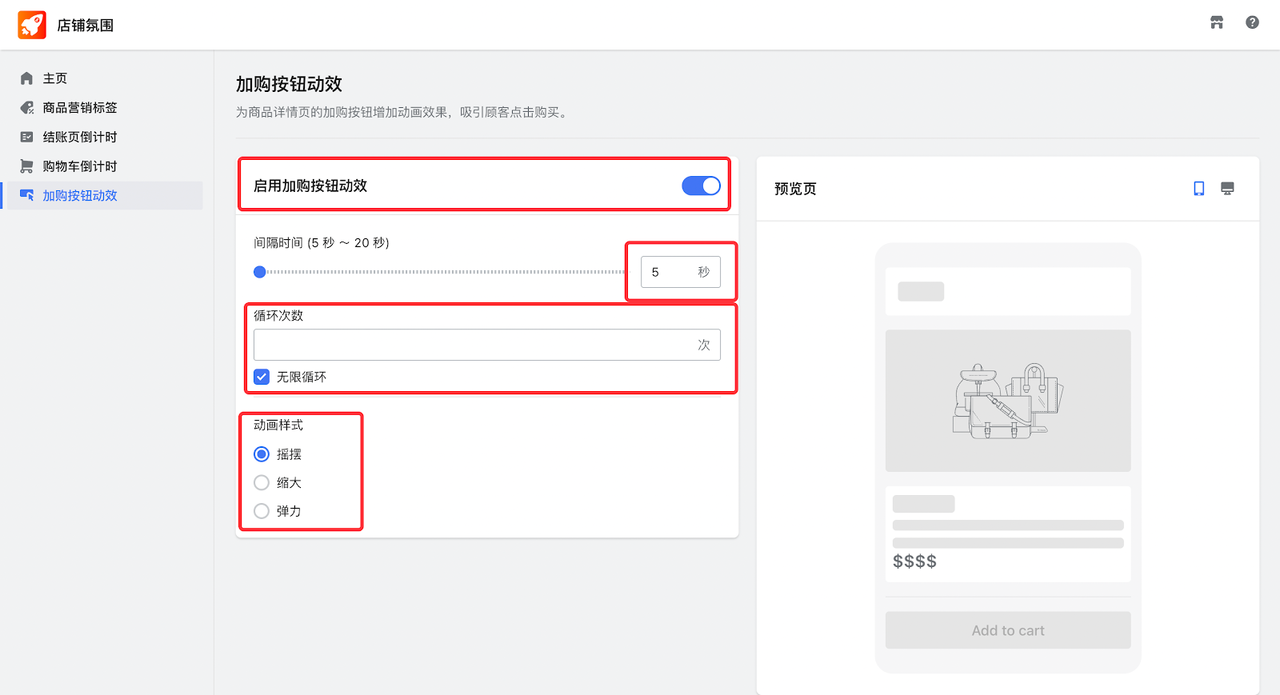Click the rocket app logo
Screen dimensions: 1280x695
click(30, 24)
